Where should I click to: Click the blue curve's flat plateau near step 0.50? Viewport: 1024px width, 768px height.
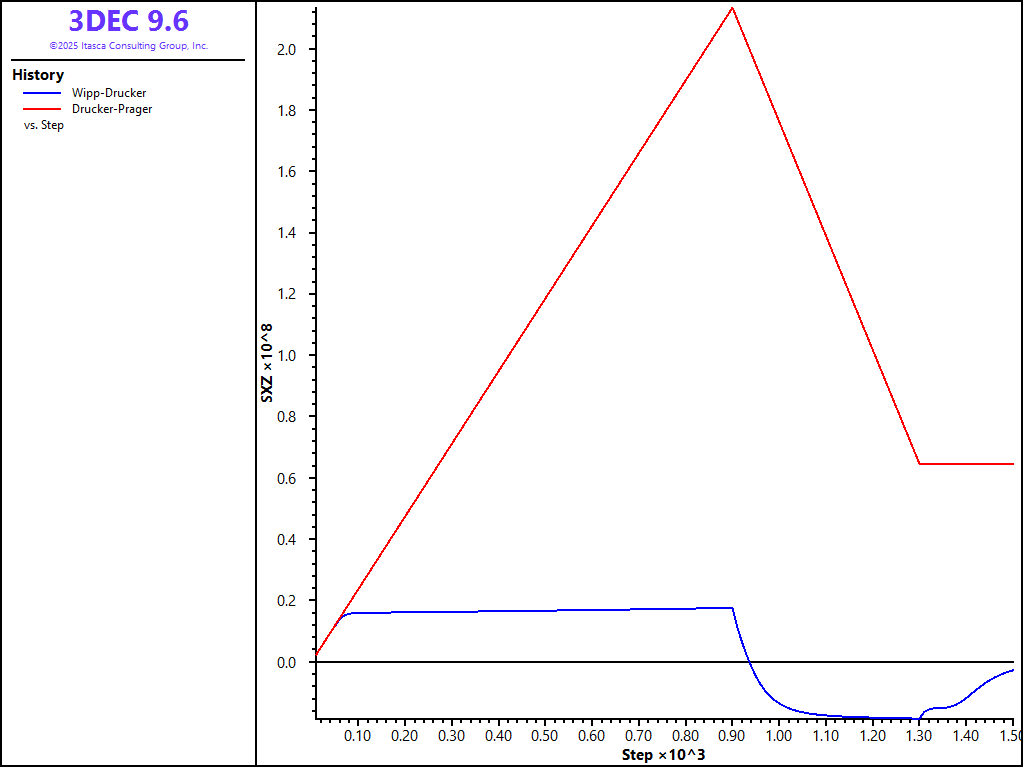[545, 610]
